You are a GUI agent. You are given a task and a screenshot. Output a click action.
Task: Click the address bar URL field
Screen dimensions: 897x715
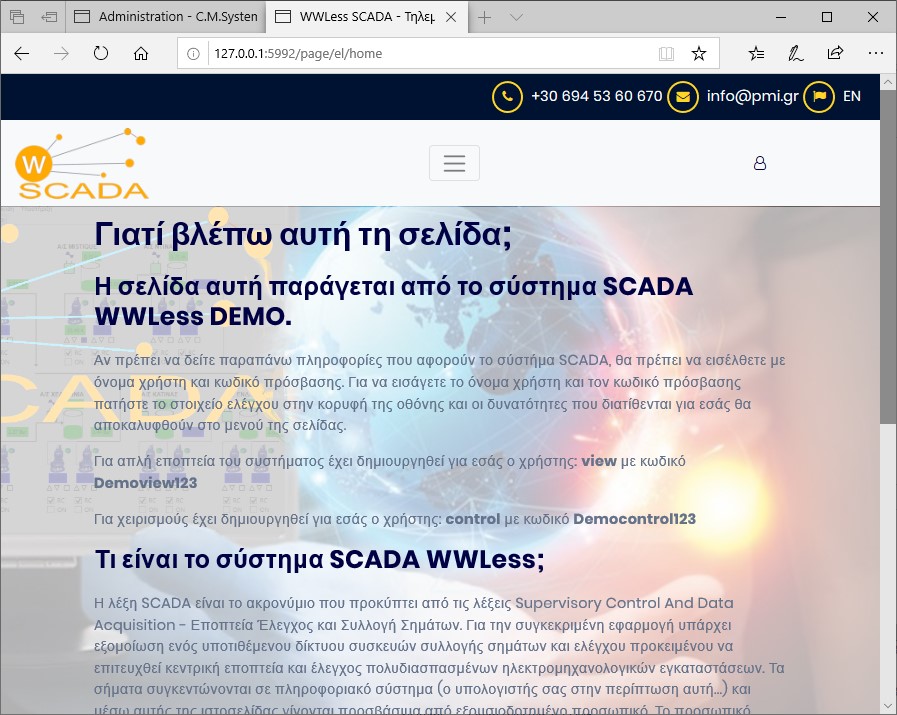click(420, 54)
